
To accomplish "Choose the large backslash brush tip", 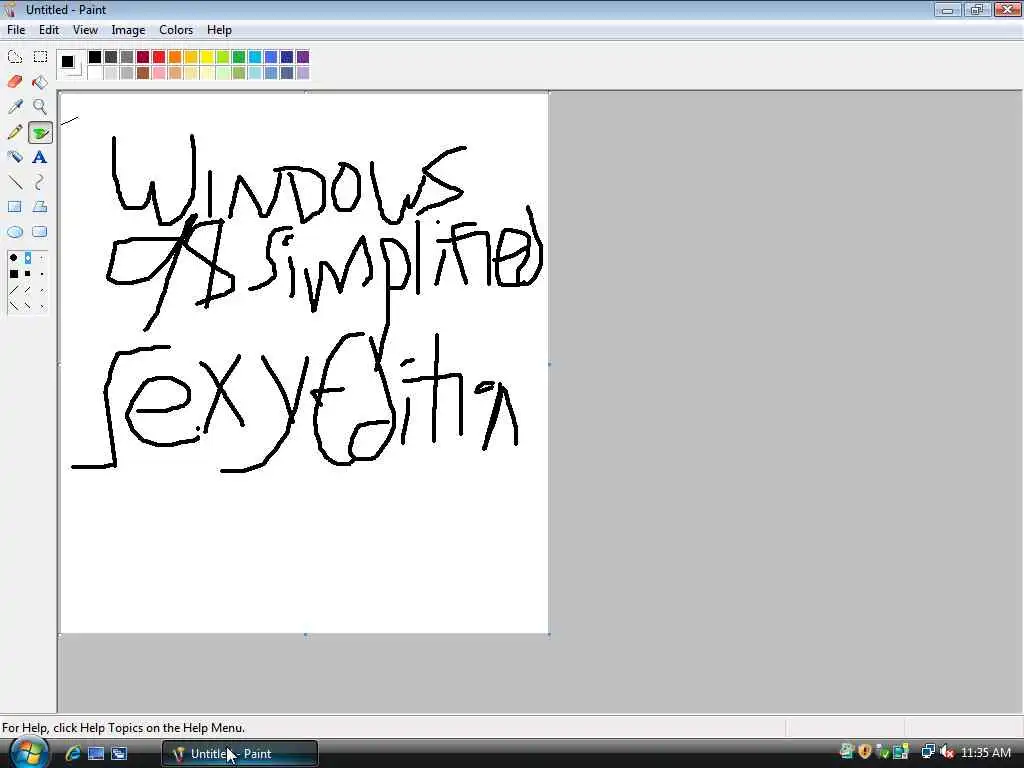I will (x=14, y=305).
